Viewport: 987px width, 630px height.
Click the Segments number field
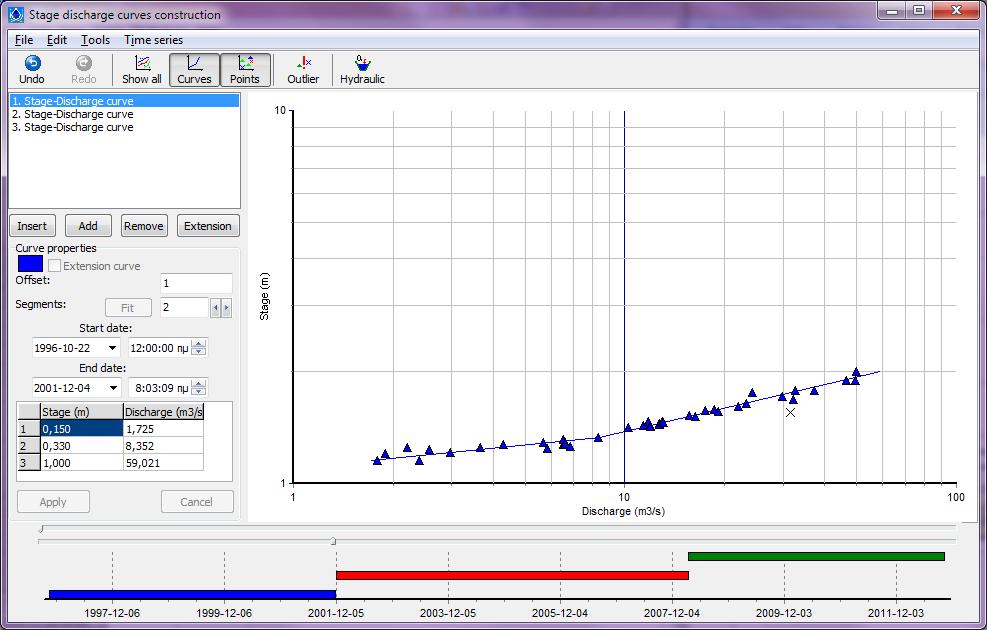184,307
